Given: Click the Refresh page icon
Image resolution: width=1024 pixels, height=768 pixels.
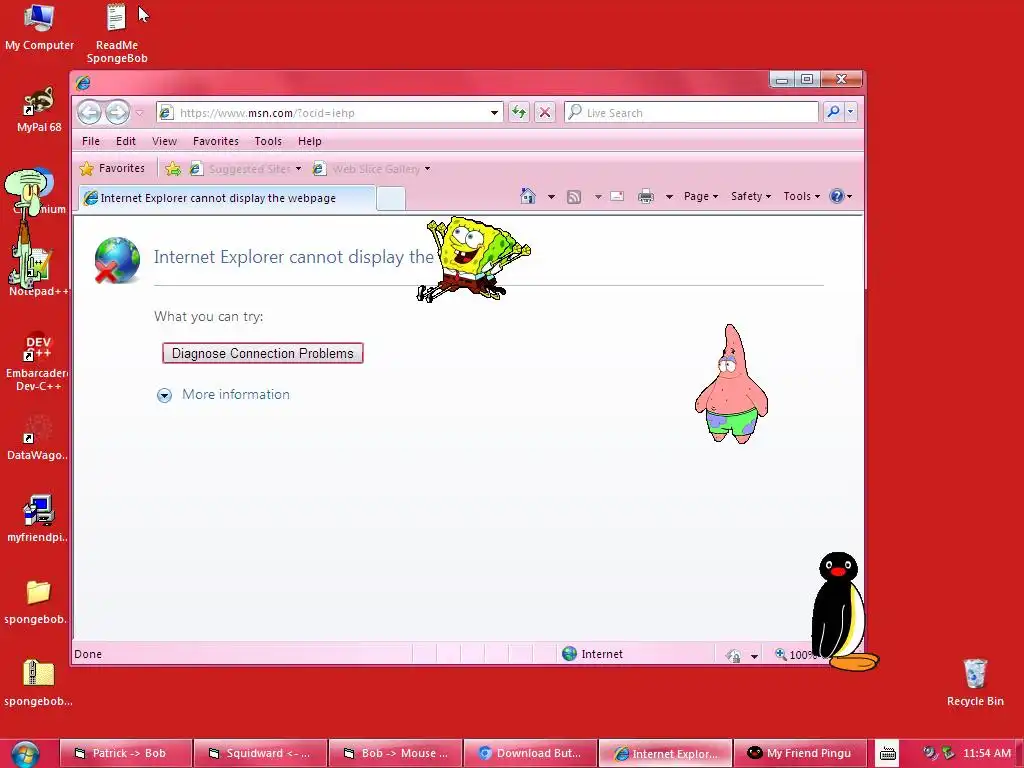Looking at the screenshot, I should point(519,112).
